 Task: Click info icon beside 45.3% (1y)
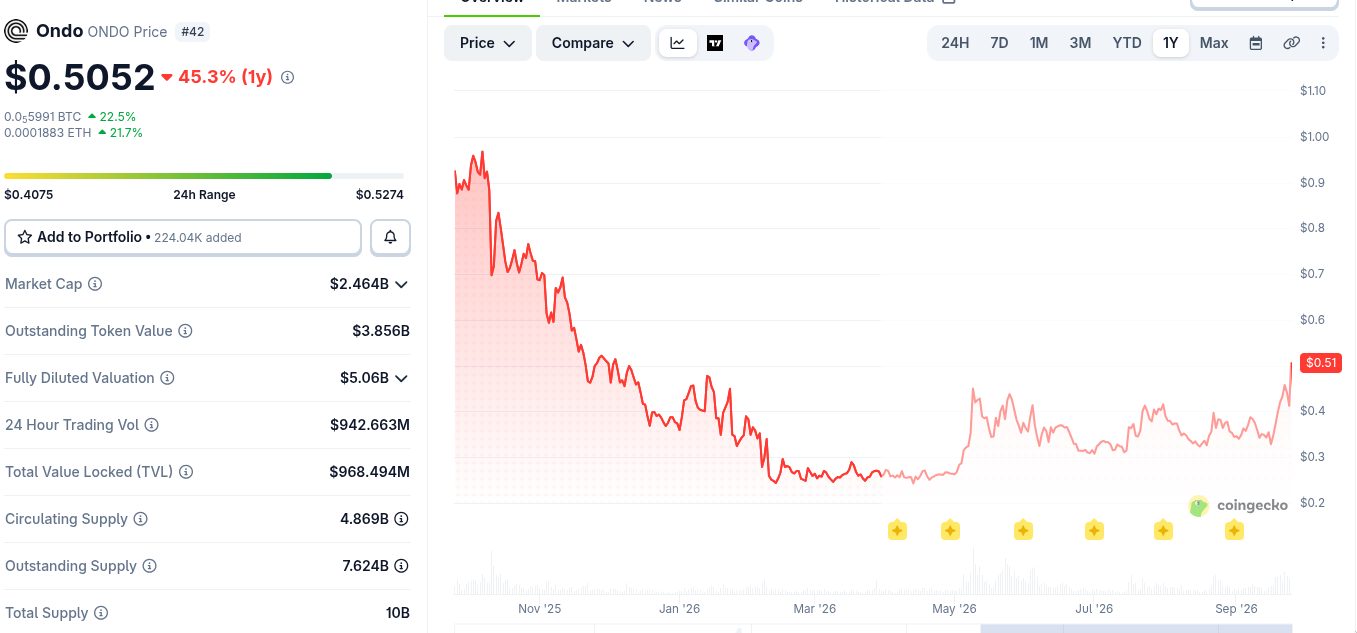pos(288,77)
